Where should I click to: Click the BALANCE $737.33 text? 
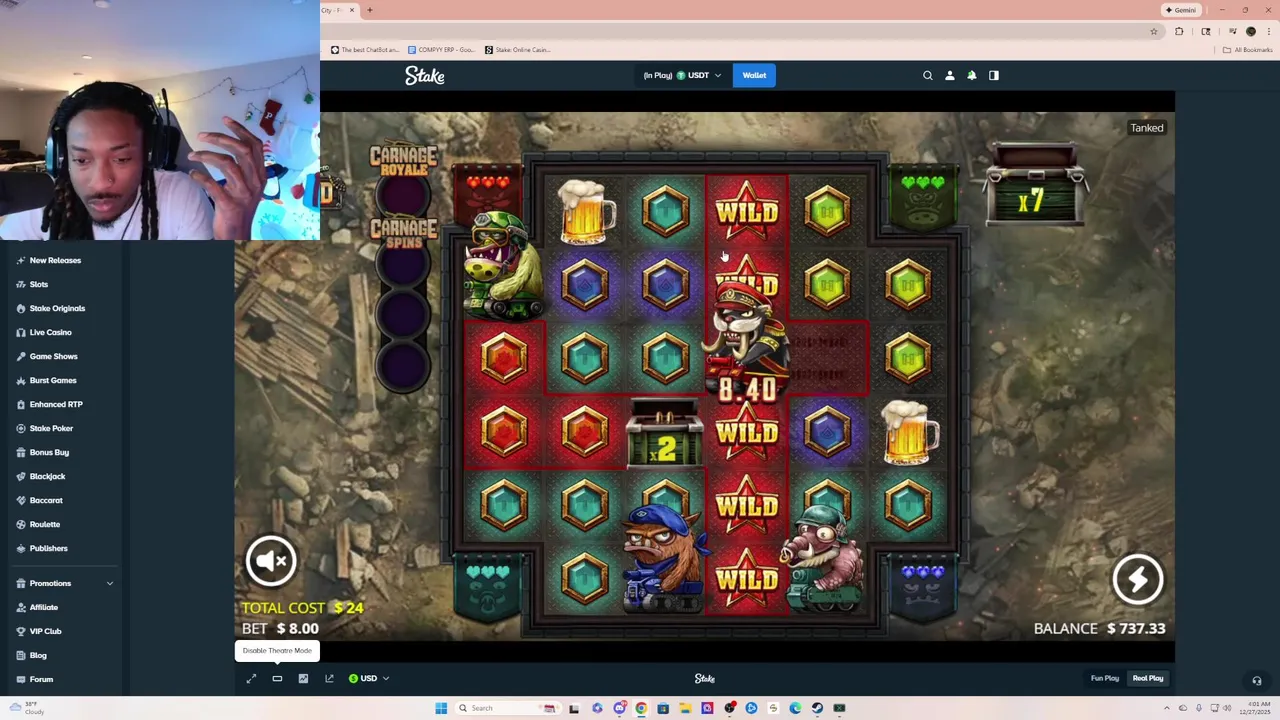1099,629
